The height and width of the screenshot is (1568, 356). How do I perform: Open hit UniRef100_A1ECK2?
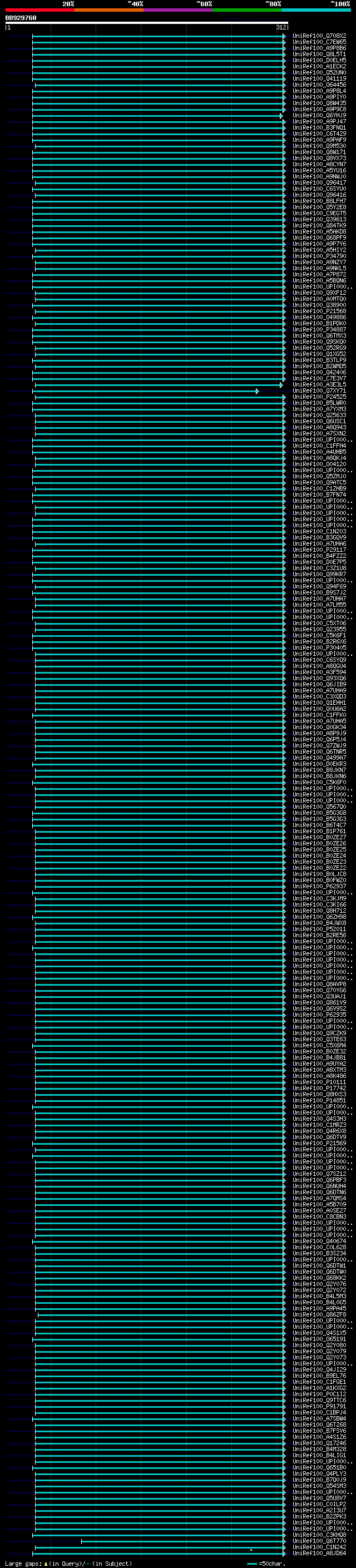pos(319,66)
